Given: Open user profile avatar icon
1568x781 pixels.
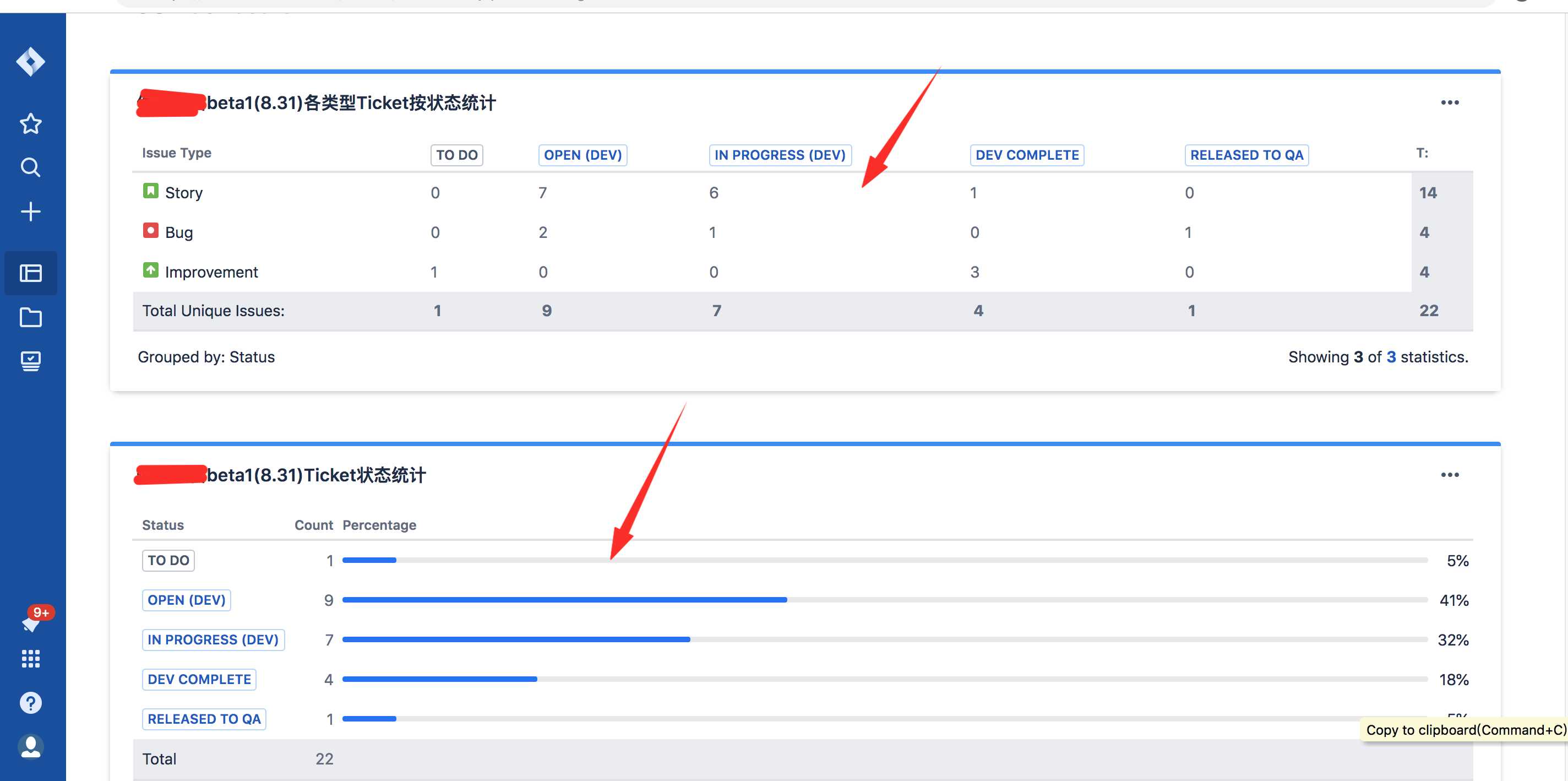Looking at the screenshot, I should click(30, 747).
